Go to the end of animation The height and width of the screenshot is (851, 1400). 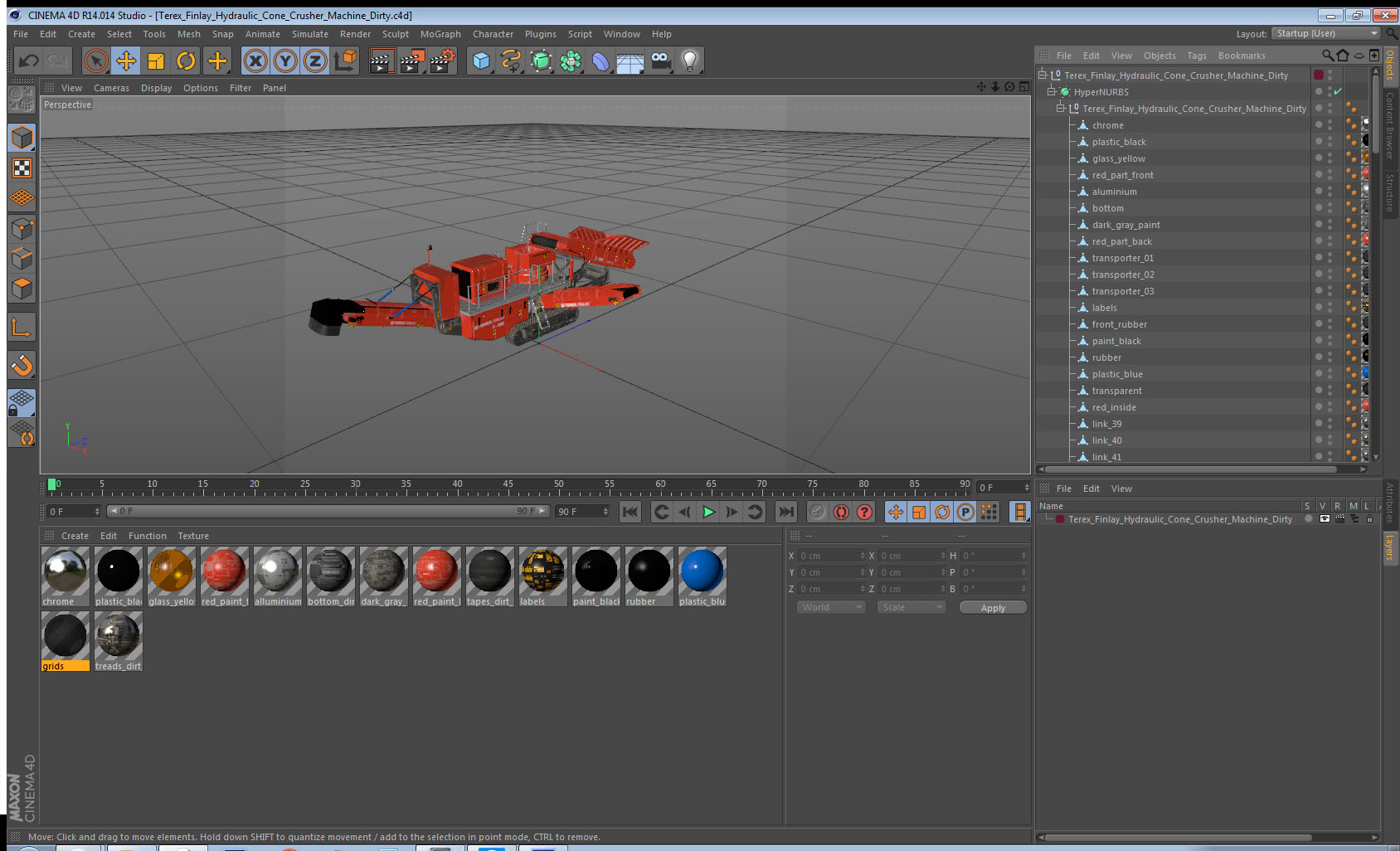786,512
